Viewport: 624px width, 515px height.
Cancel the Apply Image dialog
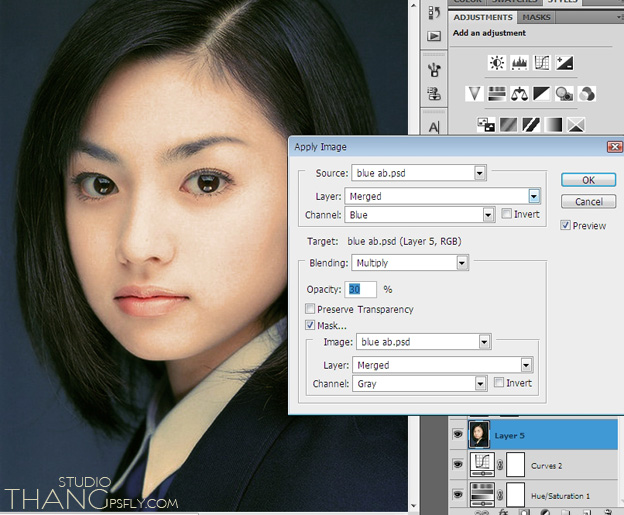pos(589,201)
